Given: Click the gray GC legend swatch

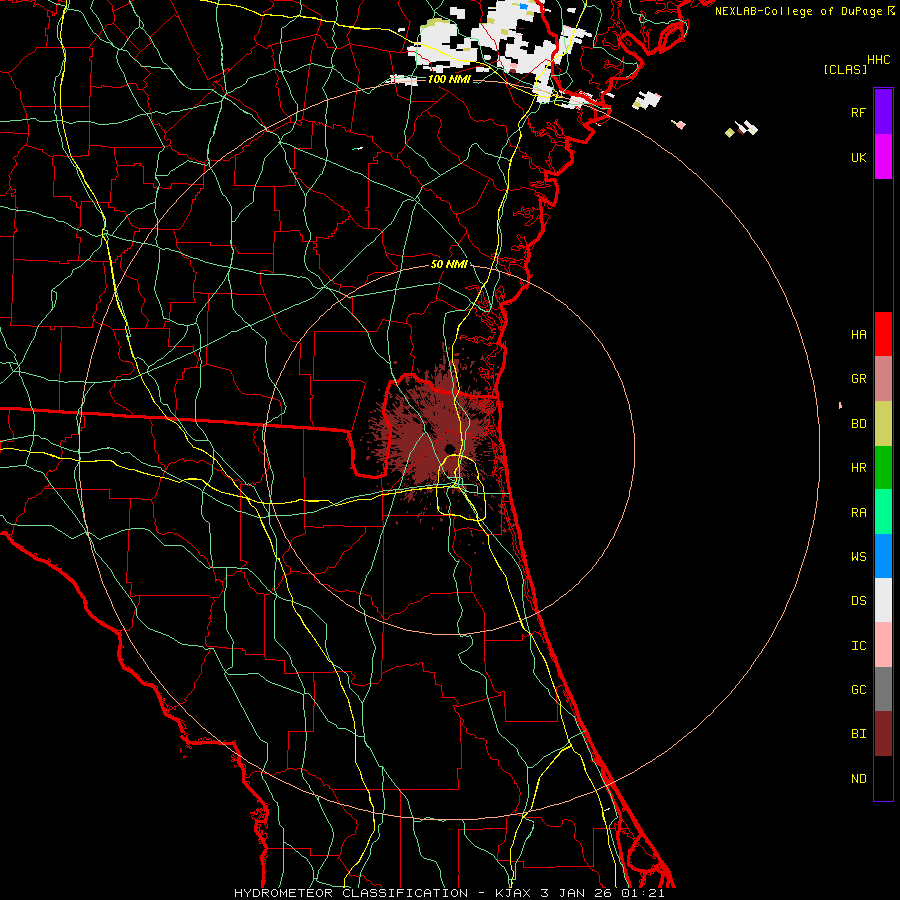Looking at the screenshot, I should [883, 689].
